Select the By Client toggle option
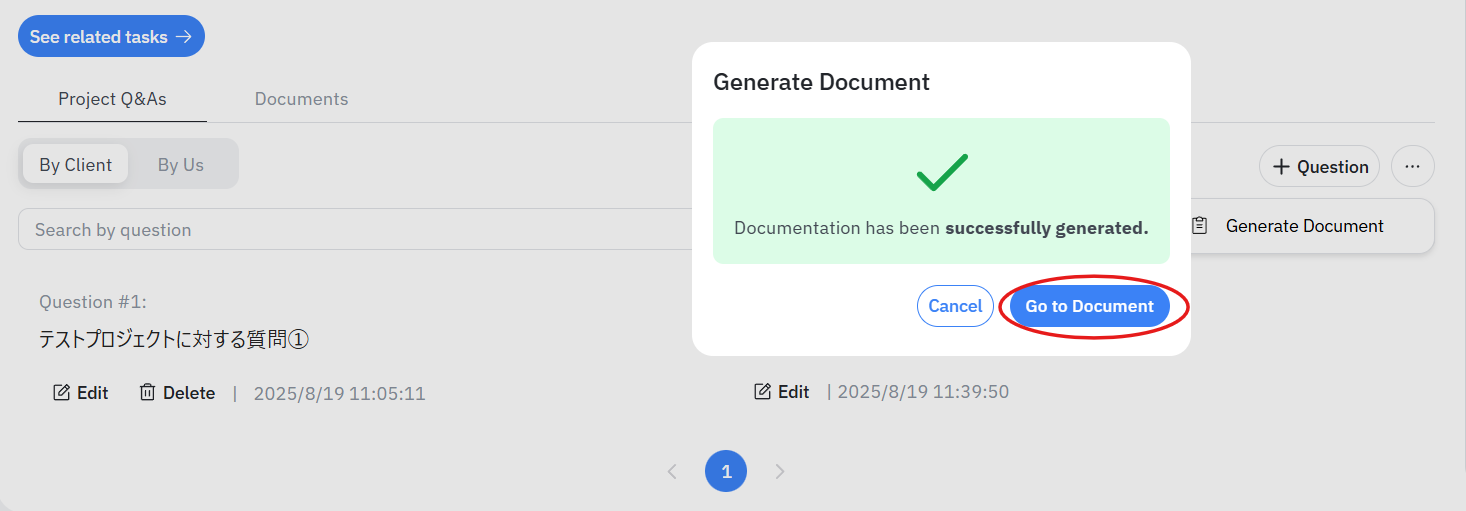This screenshot has height=511, width=1466. coord(76,165)
